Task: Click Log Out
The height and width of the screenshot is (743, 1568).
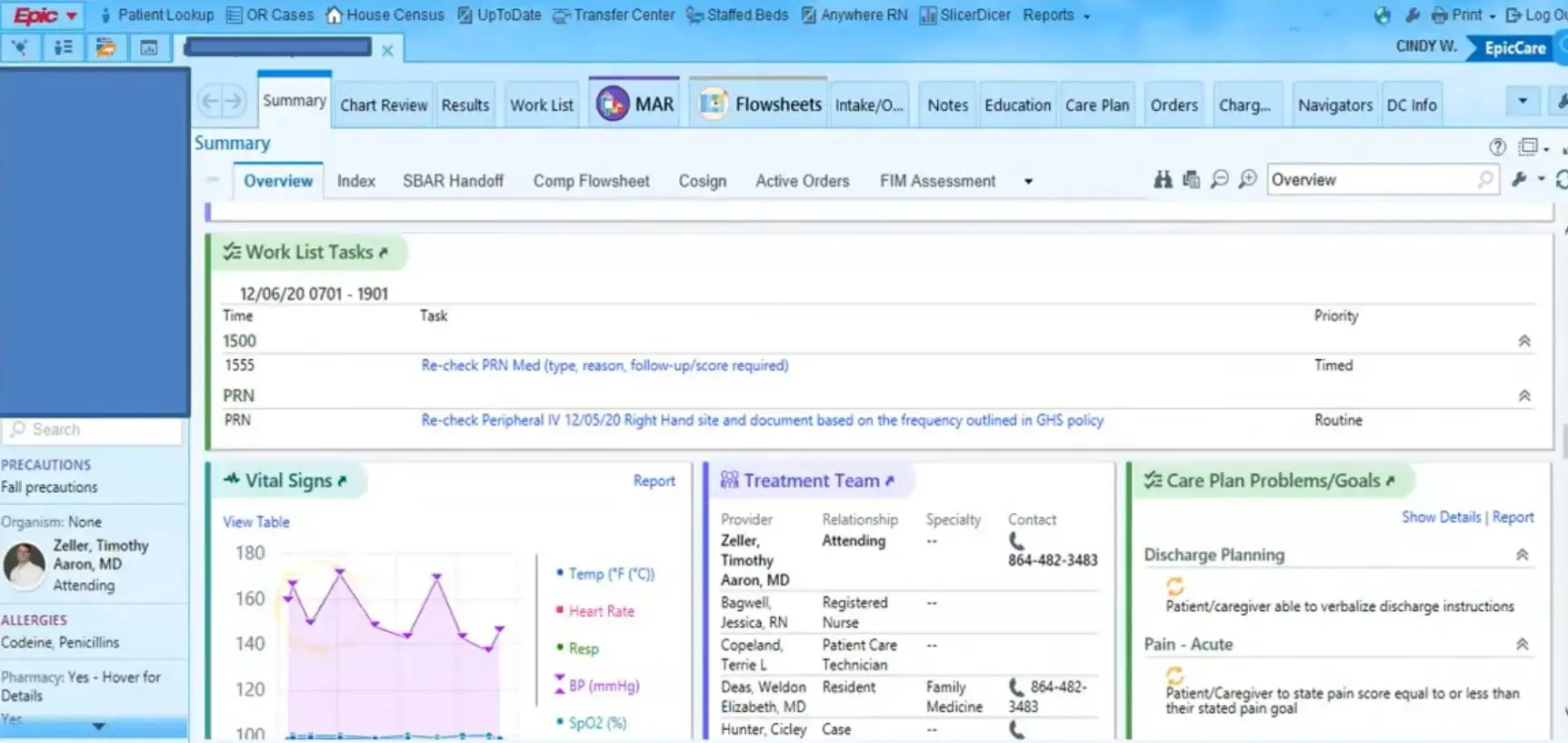Action: (x=1536, y=15)
